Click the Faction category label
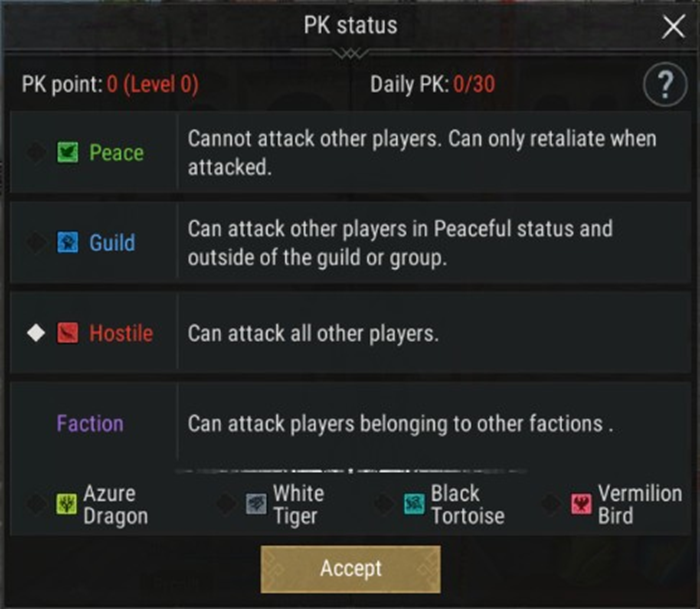 coord(90,423)
